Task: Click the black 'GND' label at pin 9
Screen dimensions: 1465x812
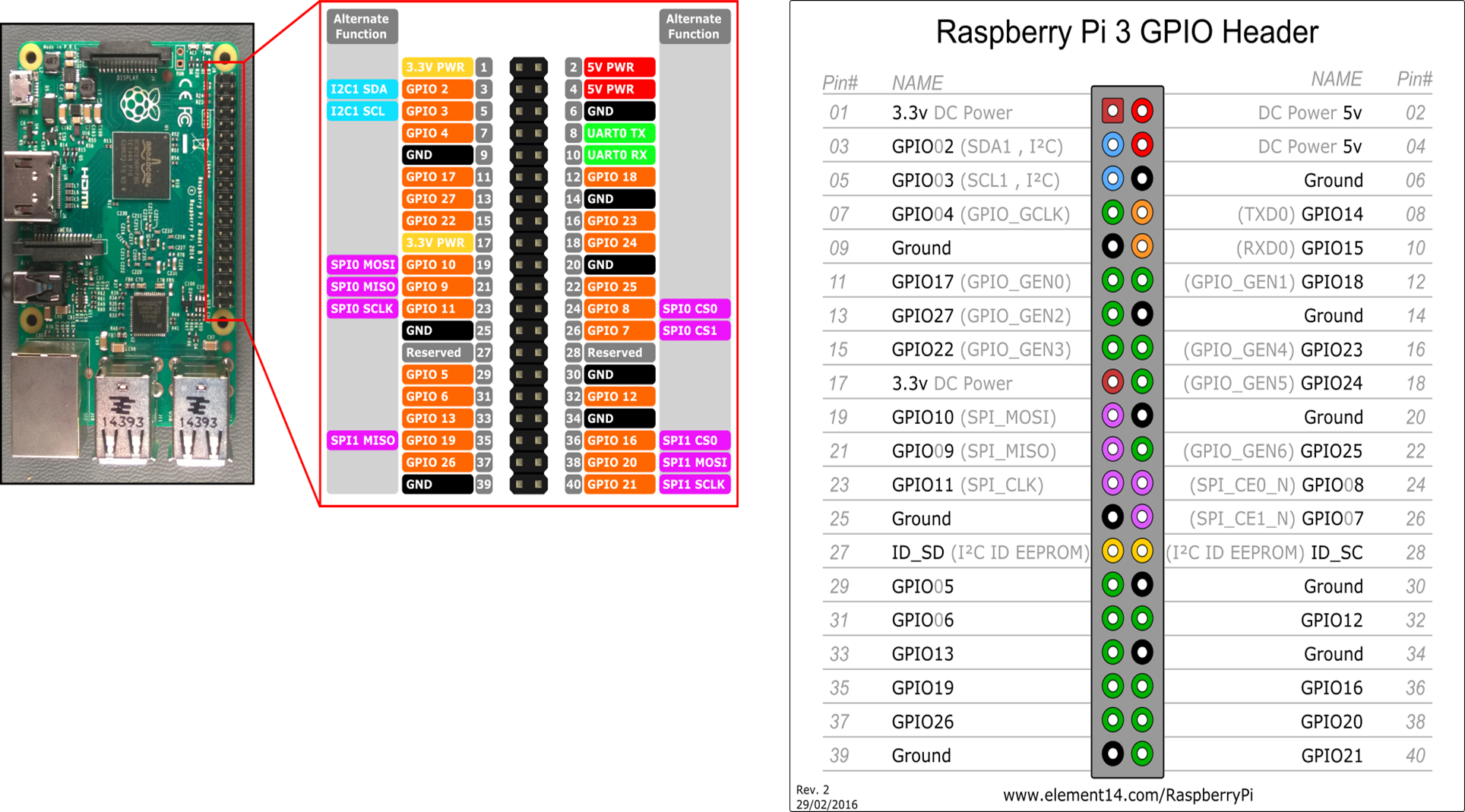Action: click(437, 155)
